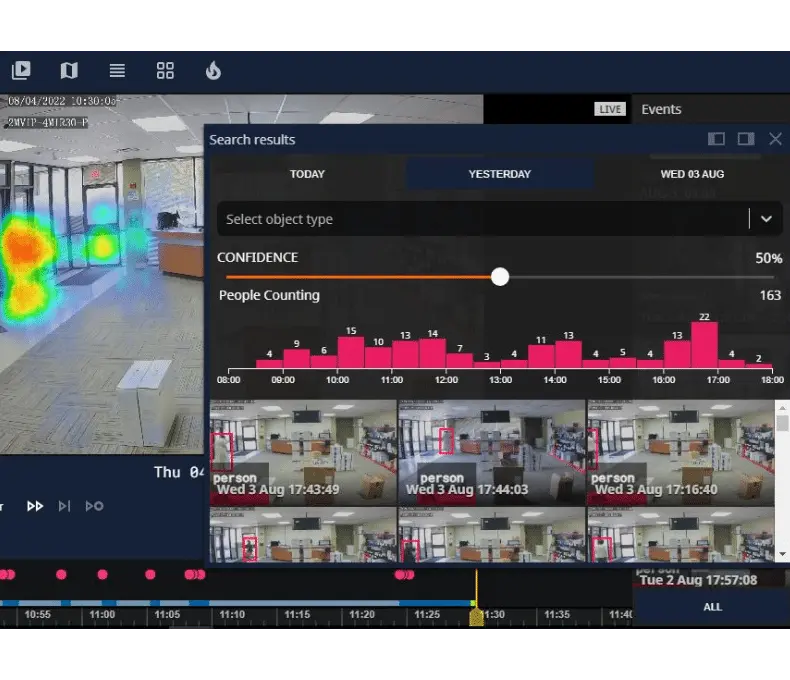Open the Select object type dropdown
The image size is (790, 680).
(500, 219)
